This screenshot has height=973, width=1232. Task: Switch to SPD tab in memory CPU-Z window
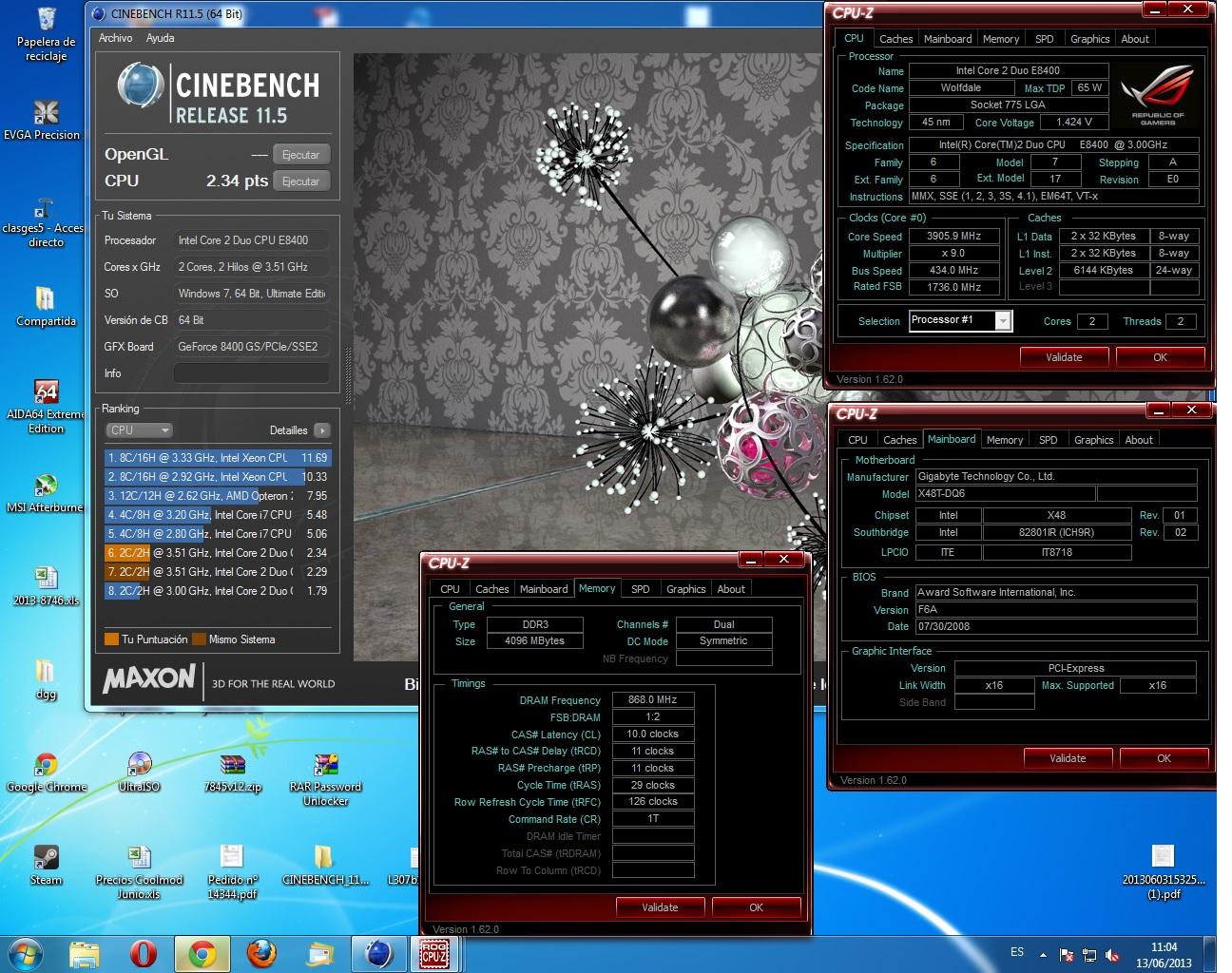click(641, 589)
